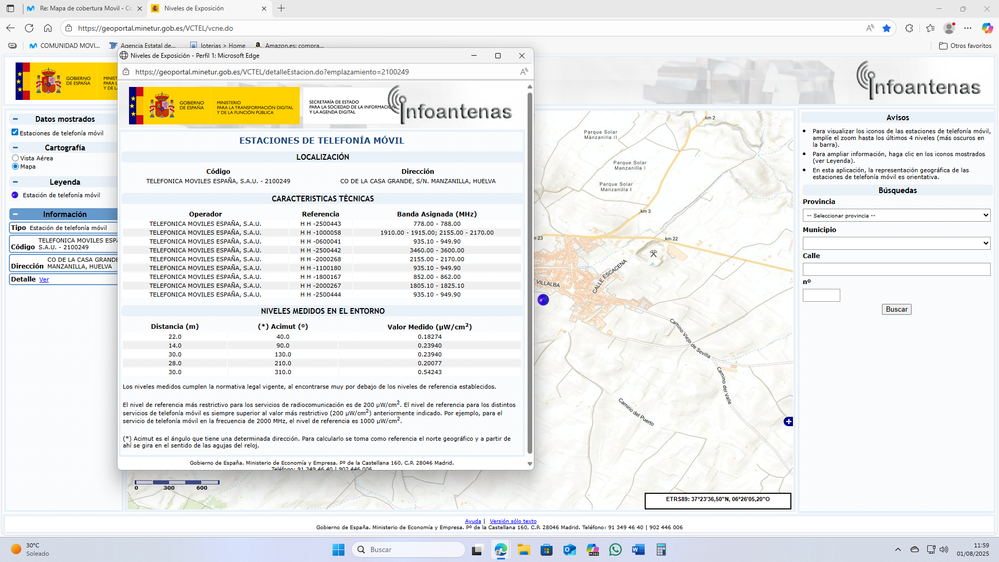Show hidden system tray icons

[898, 549]
